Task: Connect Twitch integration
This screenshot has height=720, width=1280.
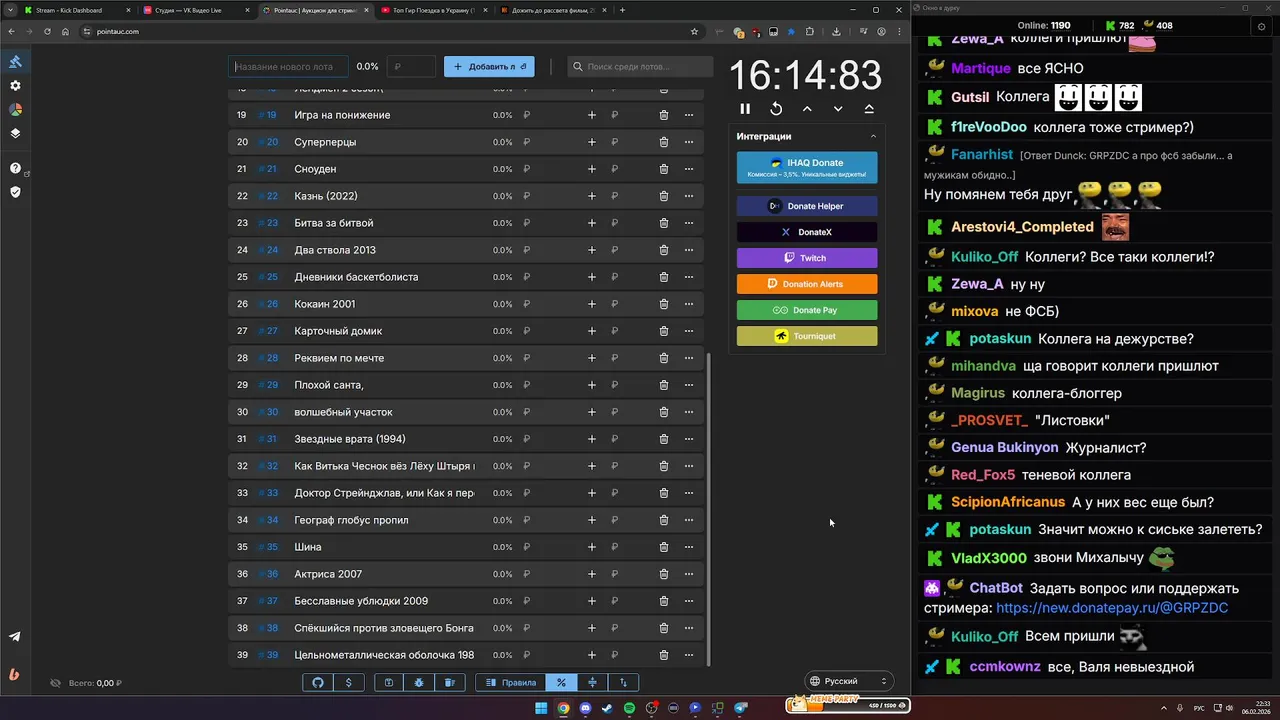Action: pos(807,258)
